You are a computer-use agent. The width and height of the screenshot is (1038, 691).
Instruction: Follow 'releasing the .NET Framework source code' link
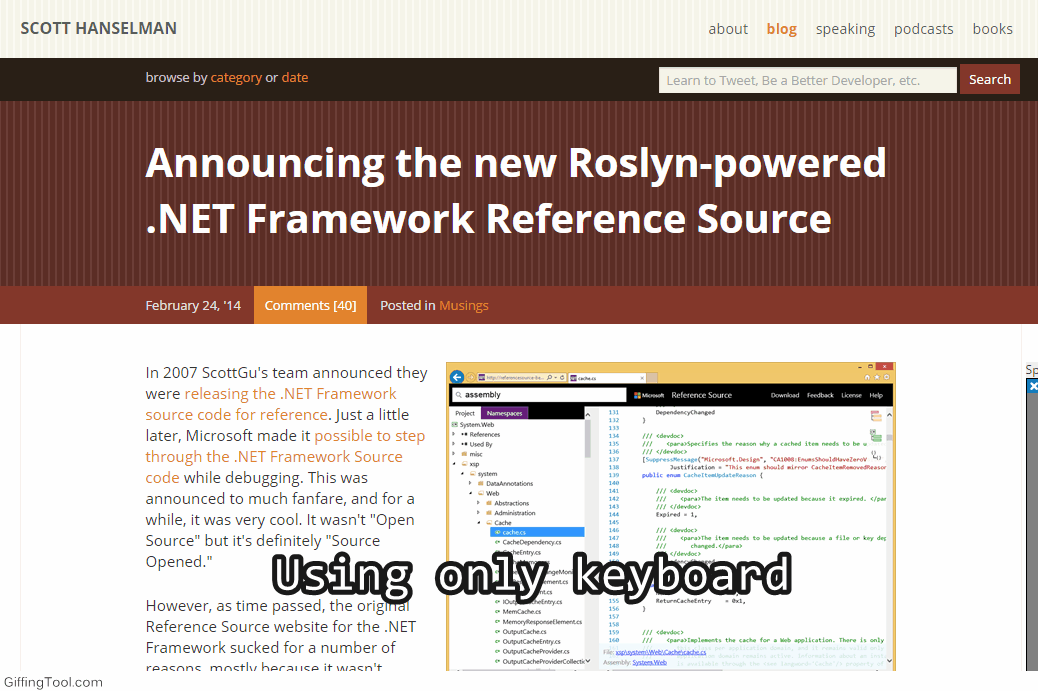click(x=271, y=404)
